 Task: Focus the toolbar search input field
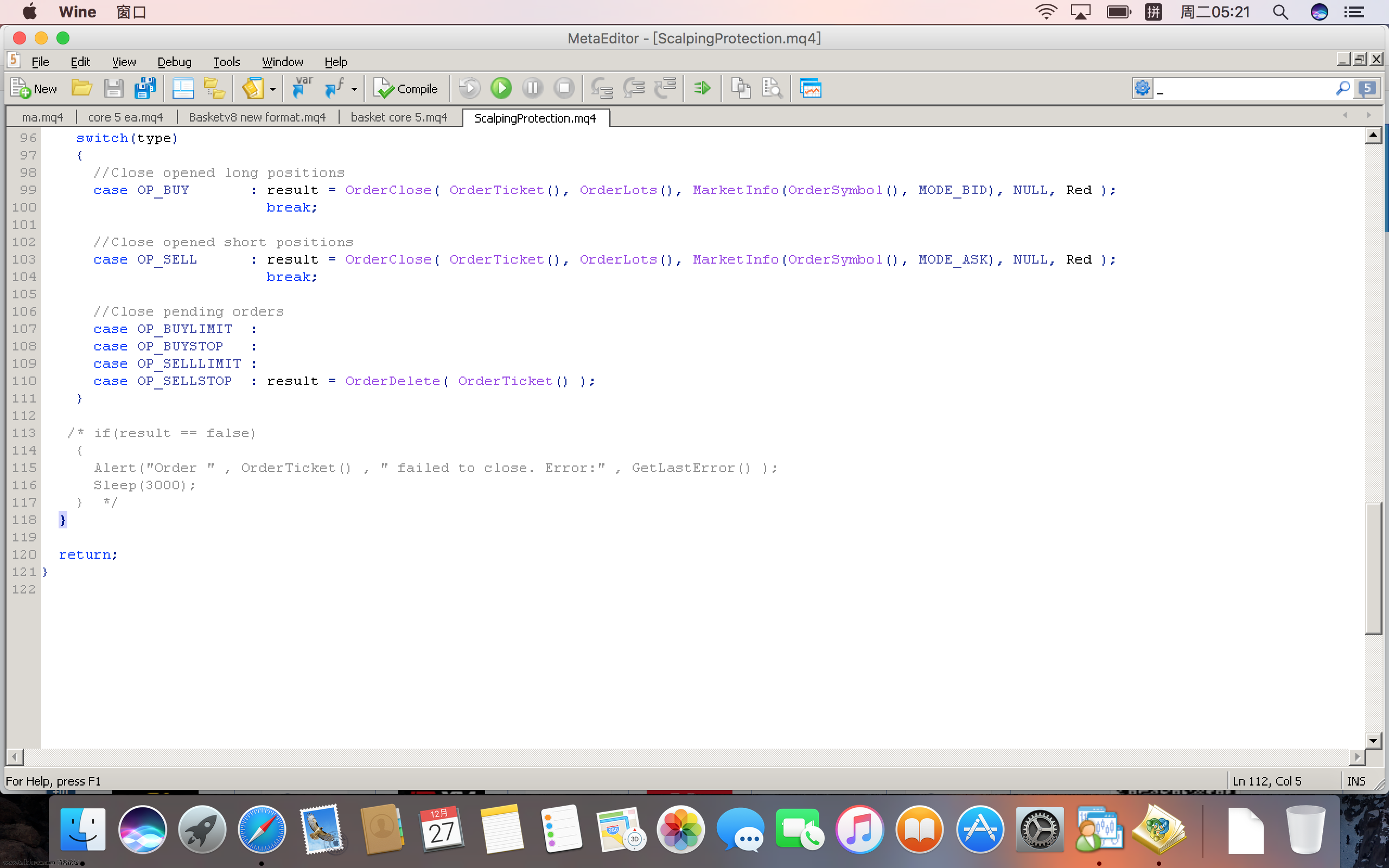(1243, 88)
